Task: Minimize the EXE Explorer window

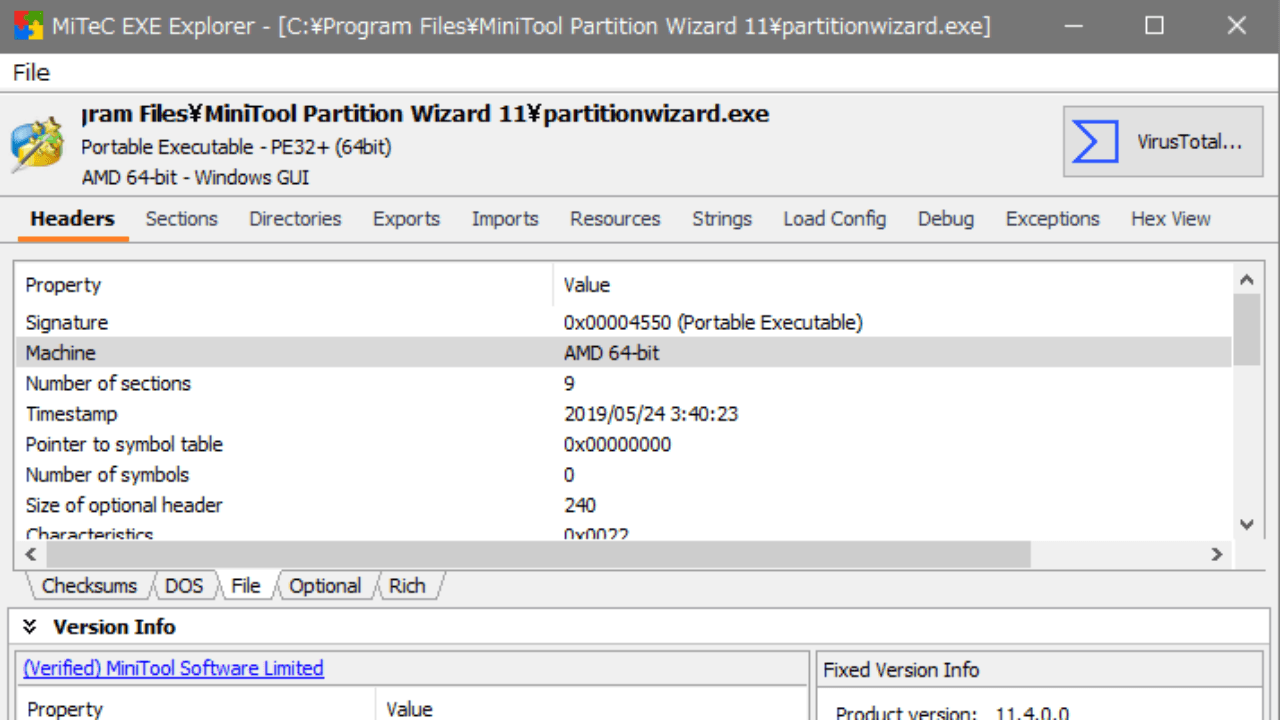Action: (1072, 26)
